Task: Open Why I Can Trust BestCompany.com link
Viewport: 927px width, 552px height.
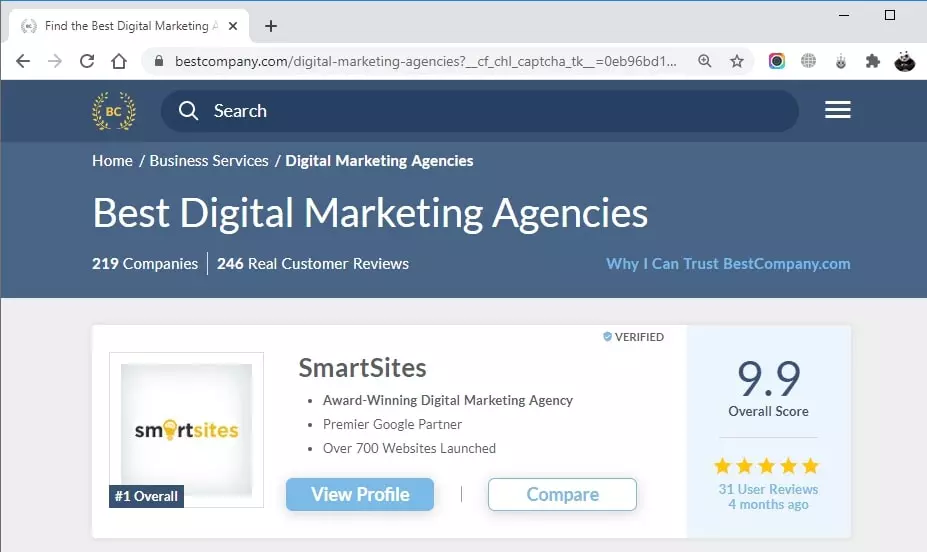Action: click(x=728, y=264)
